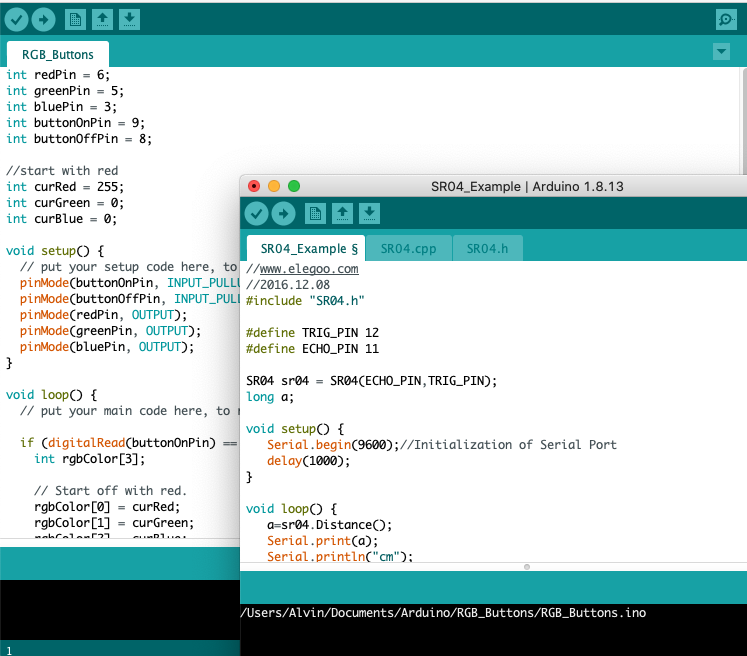Switch to the SR04.cpp tab

tap(408, 248)
